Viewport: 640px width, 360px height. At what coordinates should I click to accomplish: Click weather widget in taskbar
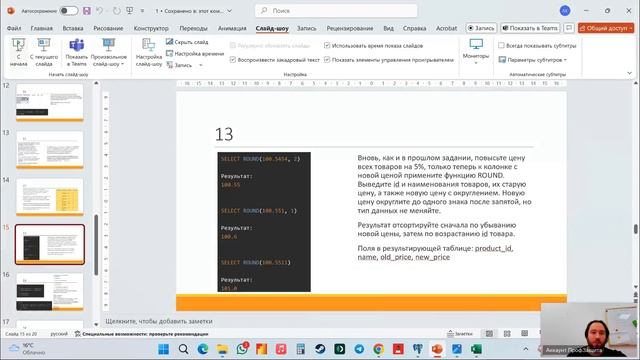[x=28, y=349]
